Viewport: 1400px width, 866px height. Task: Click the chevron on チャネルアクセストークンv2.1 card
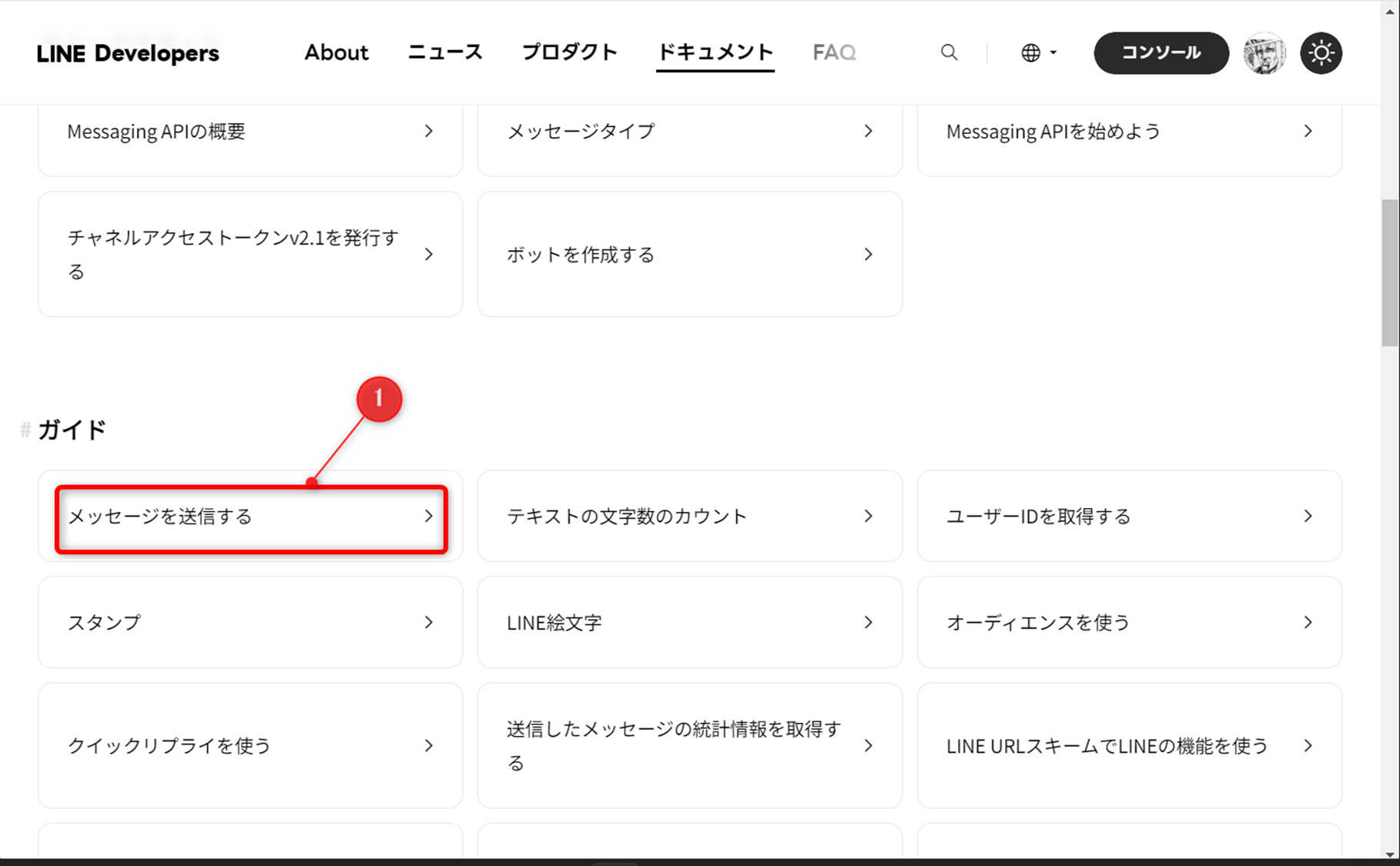(x=429, y=254)
